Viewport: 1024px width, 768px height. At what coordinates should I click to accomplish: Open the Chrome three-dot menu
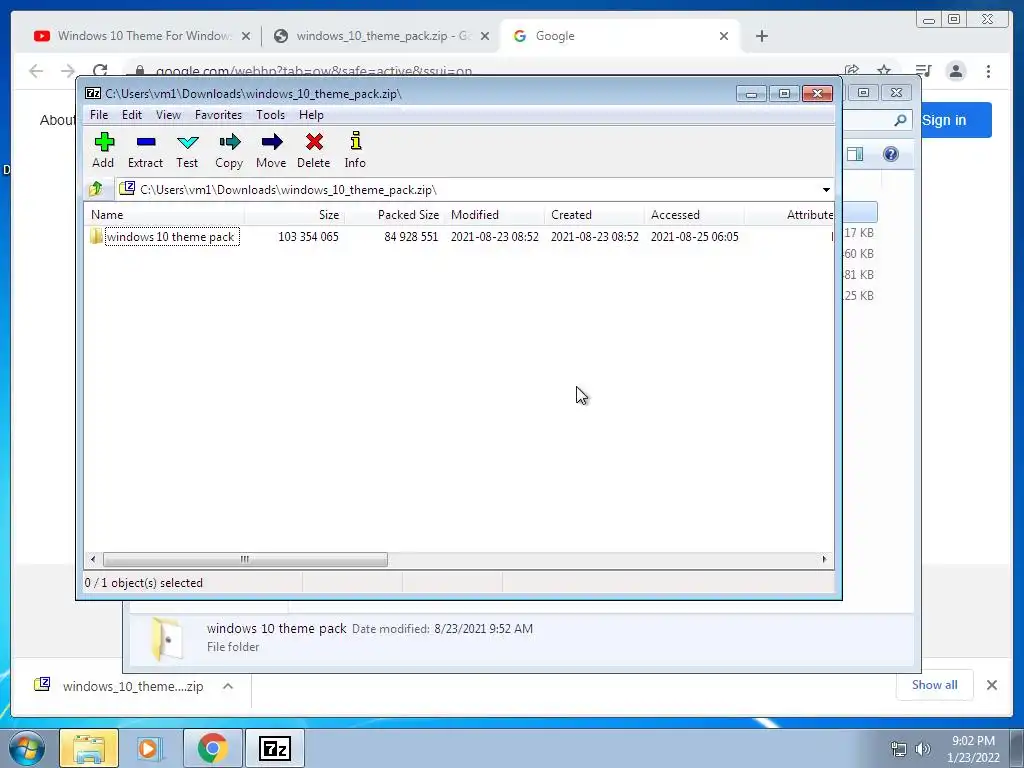pos(989,71)
